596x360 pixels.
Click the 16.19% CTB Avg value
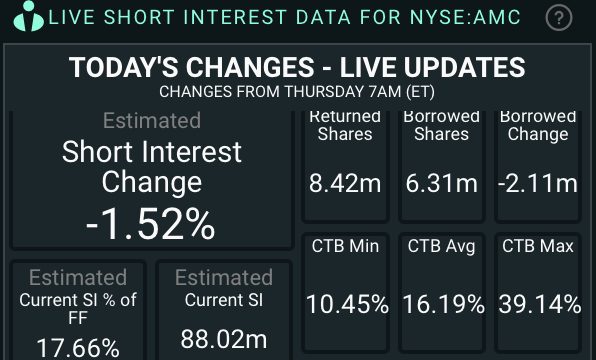[443, 304]
